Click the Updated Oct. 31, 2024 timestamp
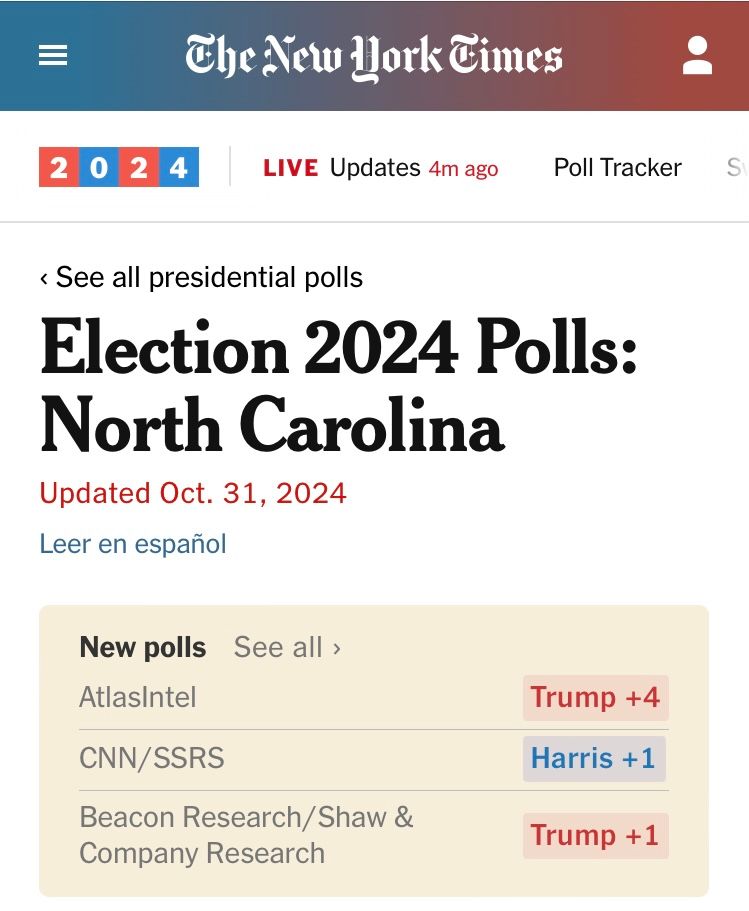Image resolution: width=749 pixels, height=911 pixels. click(193, 494)
